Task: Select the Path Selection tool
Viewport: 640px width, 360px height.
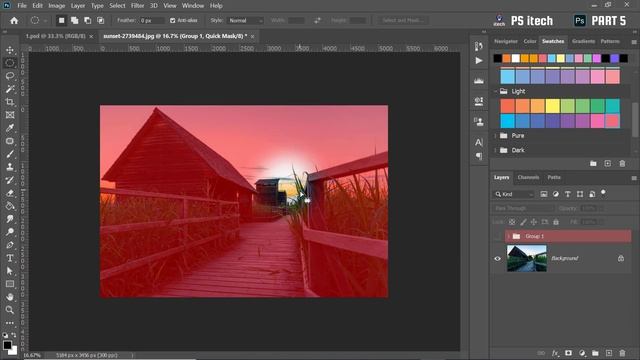Action: tap(10, 271)
